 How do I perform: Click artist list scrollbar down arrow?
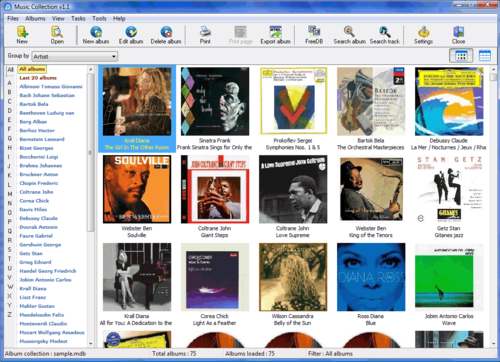tap(91, 344)
